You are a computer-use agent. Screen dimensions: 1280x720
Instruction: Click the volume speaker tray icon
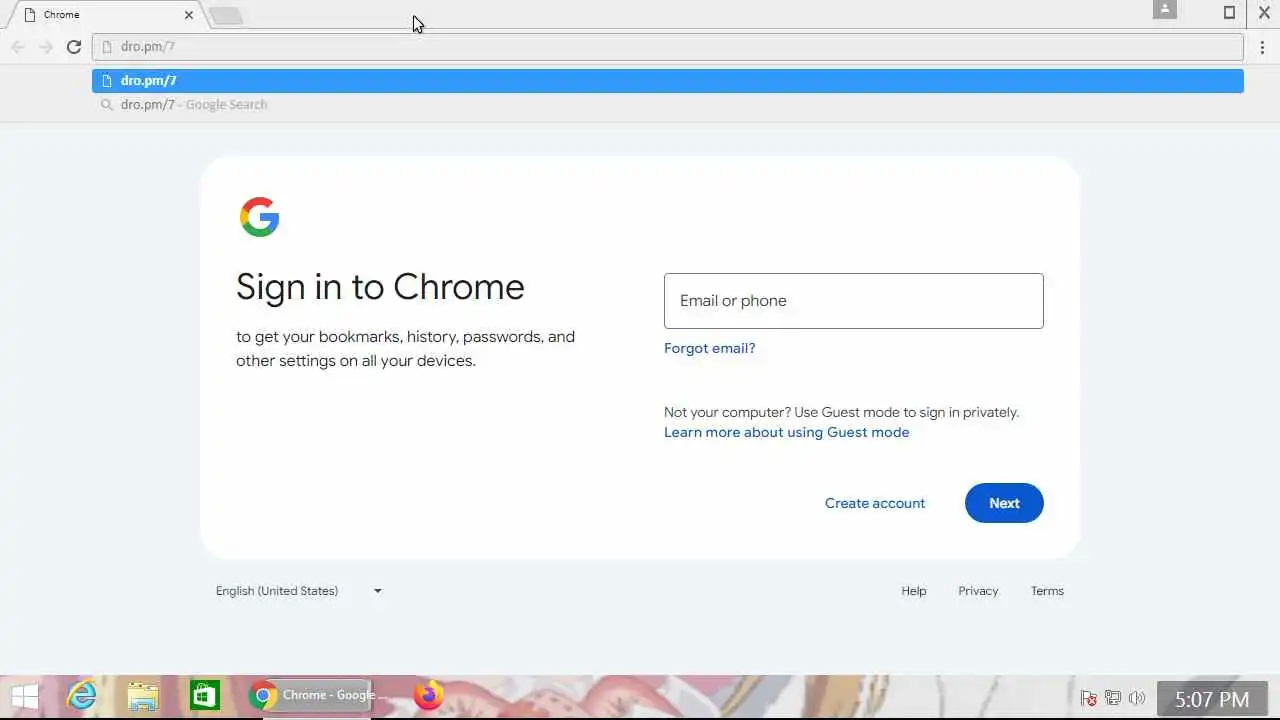tap(1137, 698)
